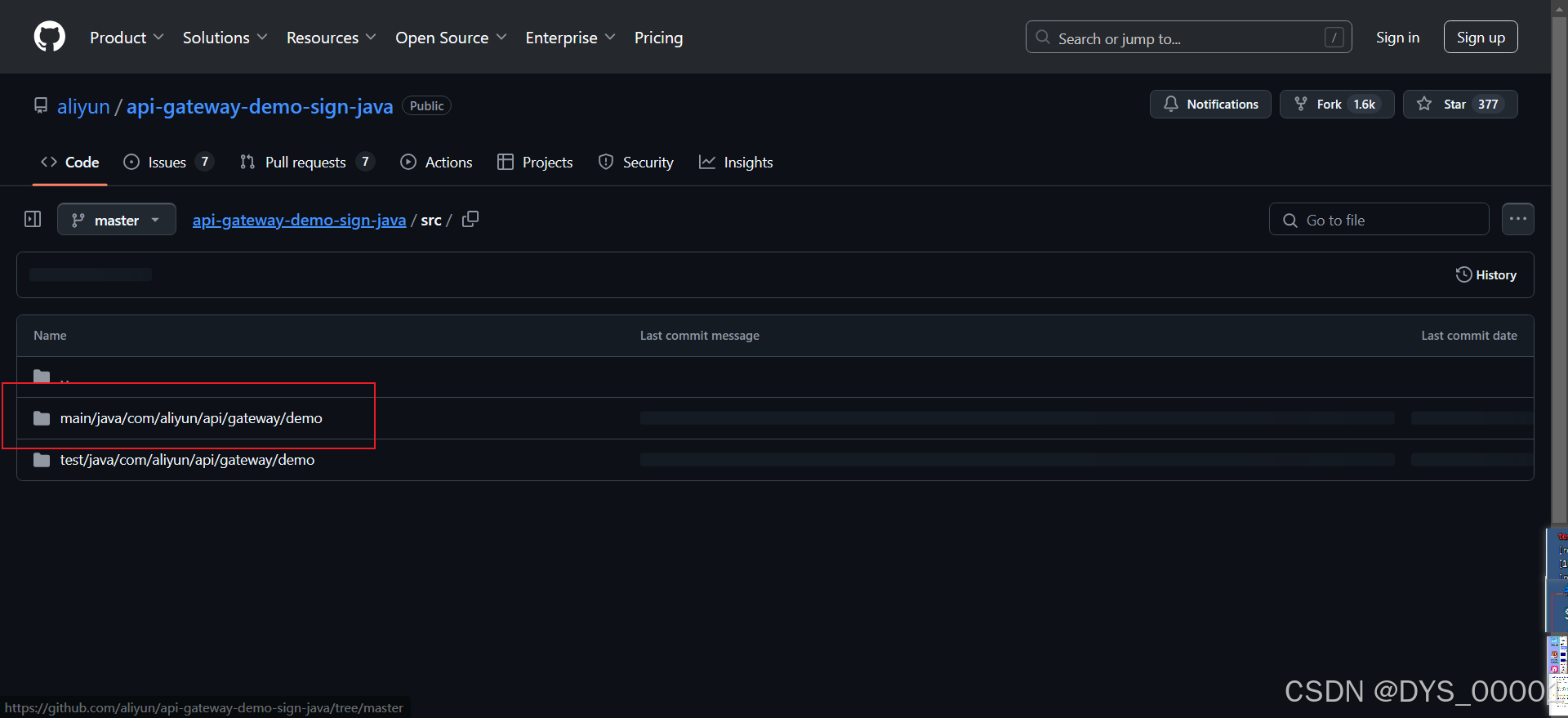The height and width of the screenshot is (718, 1568).
Task: Click the star count 377
Action: [x=1488, y=105]
